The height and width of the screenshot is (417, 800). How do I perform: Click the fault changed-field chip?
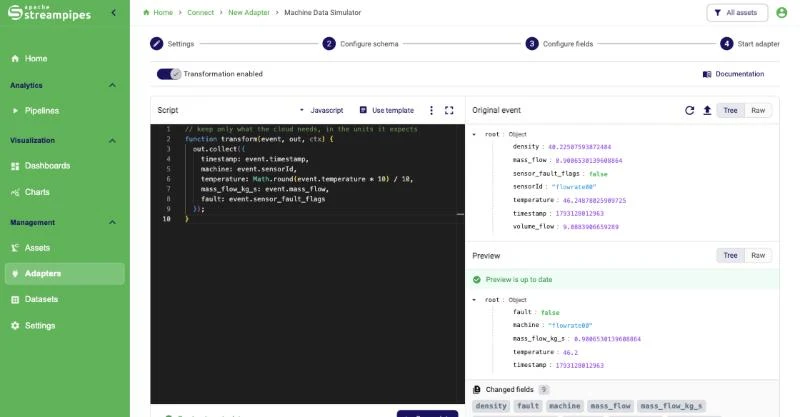click(528, 406)
